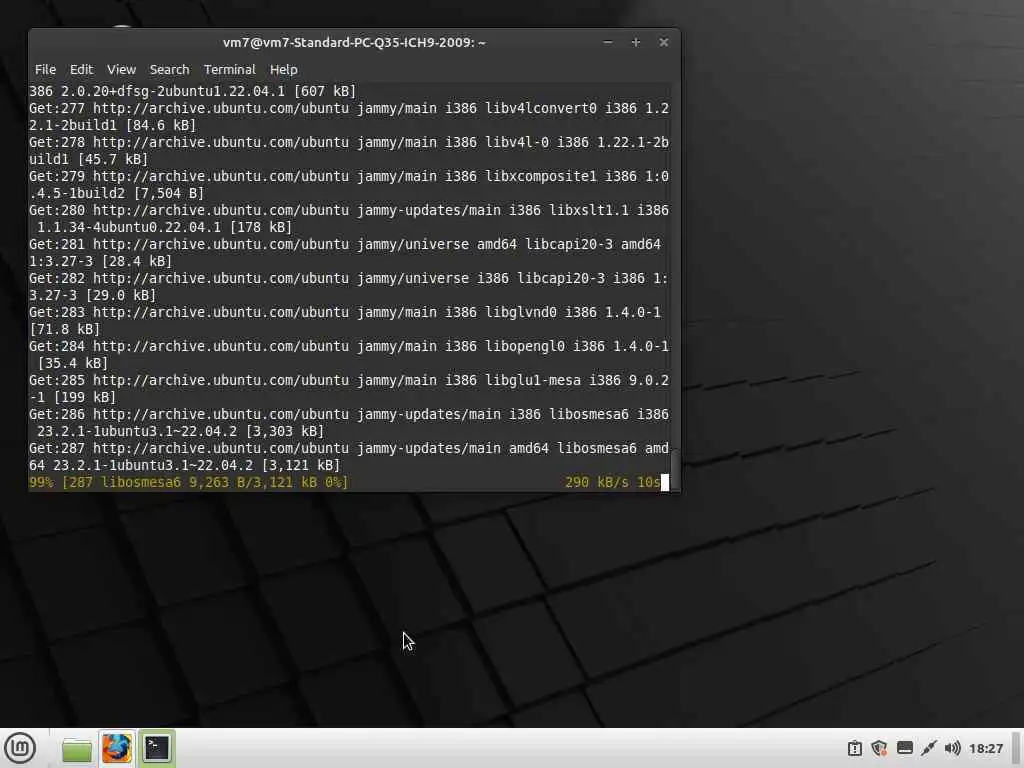Open the Help menu in terminal
Viewport: 1024px width, 768px height.
283,69
